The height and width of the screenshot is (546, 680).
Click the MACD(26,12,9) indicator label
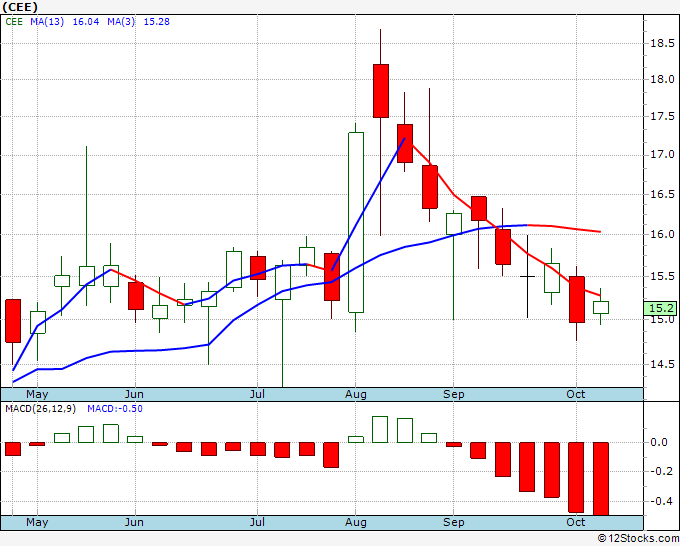click(40, 409)
